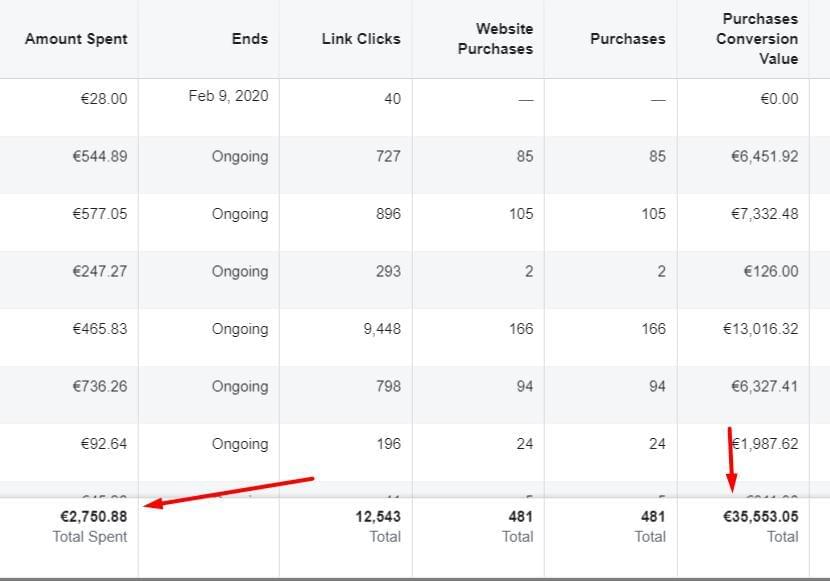
Task: Select the €7,332.48 conversion value cell
Action: click(760, 214)
